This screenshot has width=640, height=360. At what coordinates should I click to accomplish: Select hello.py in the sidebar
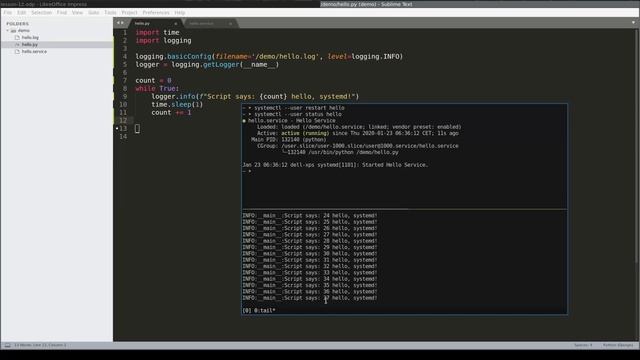point(30,44)
